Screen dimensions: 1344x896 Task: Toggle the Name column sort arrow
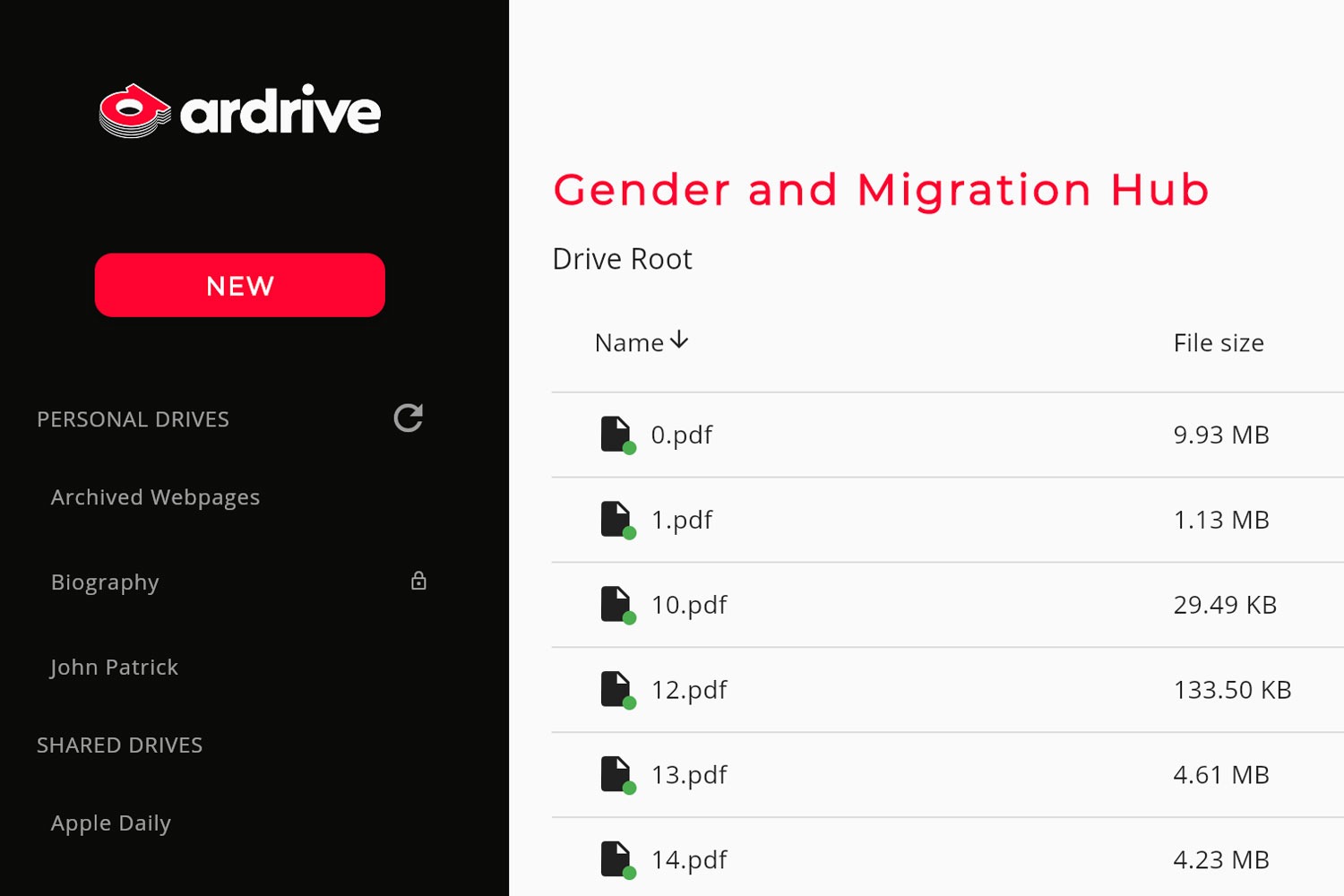679,340
